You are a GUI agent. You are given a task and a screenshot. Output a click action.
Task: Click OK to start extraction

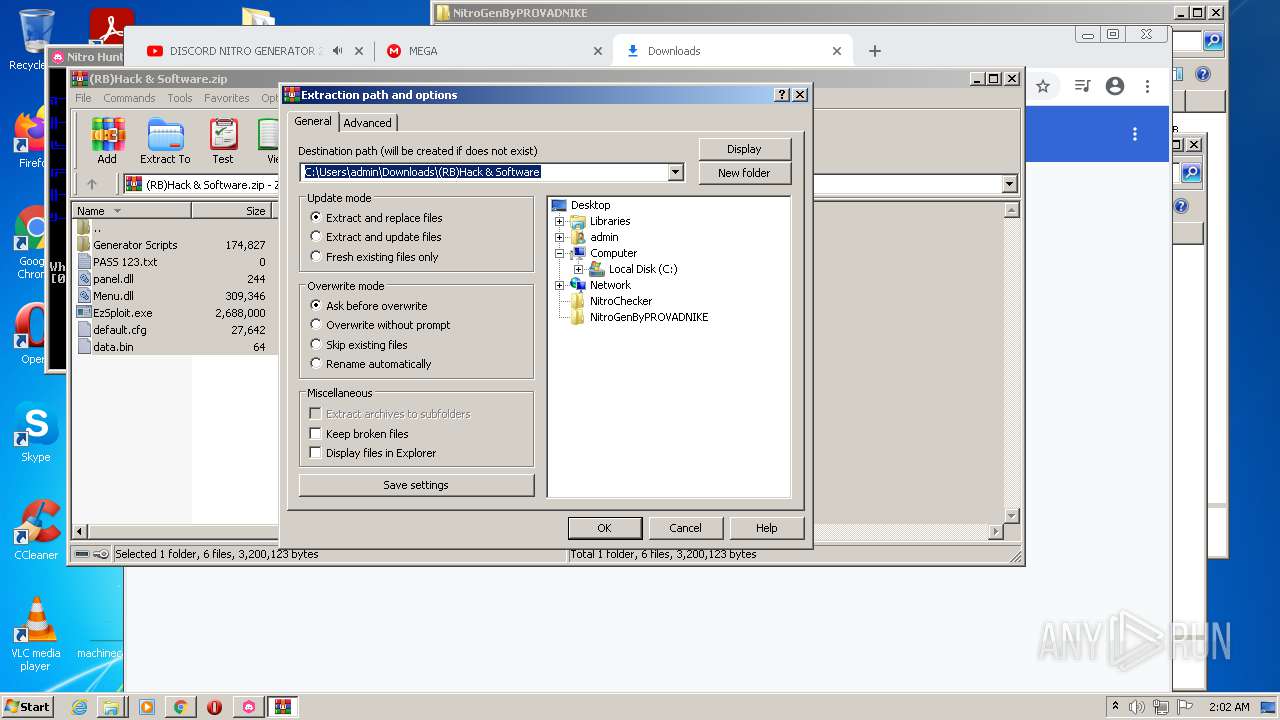point(604,528)
